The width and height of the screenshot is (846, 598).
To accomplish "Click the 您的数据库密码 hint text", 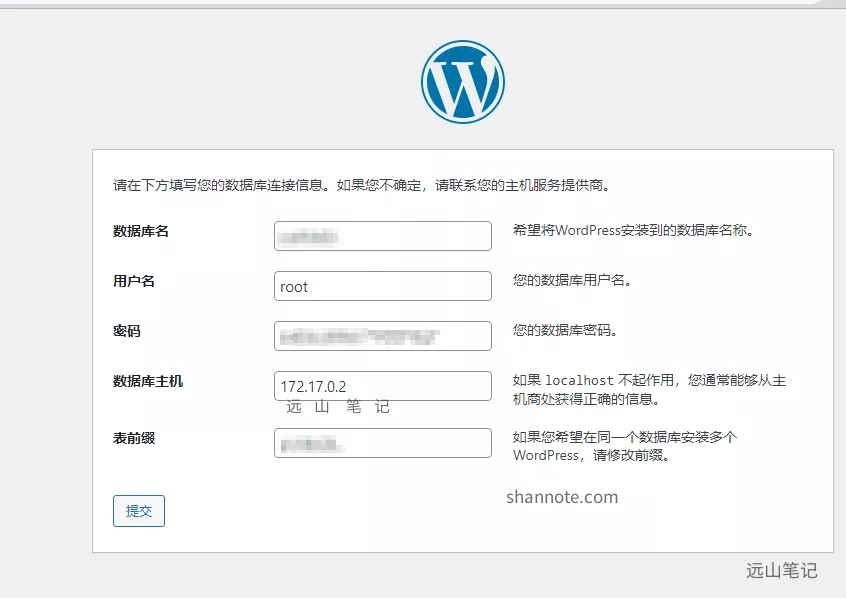I will click(565, 331).
